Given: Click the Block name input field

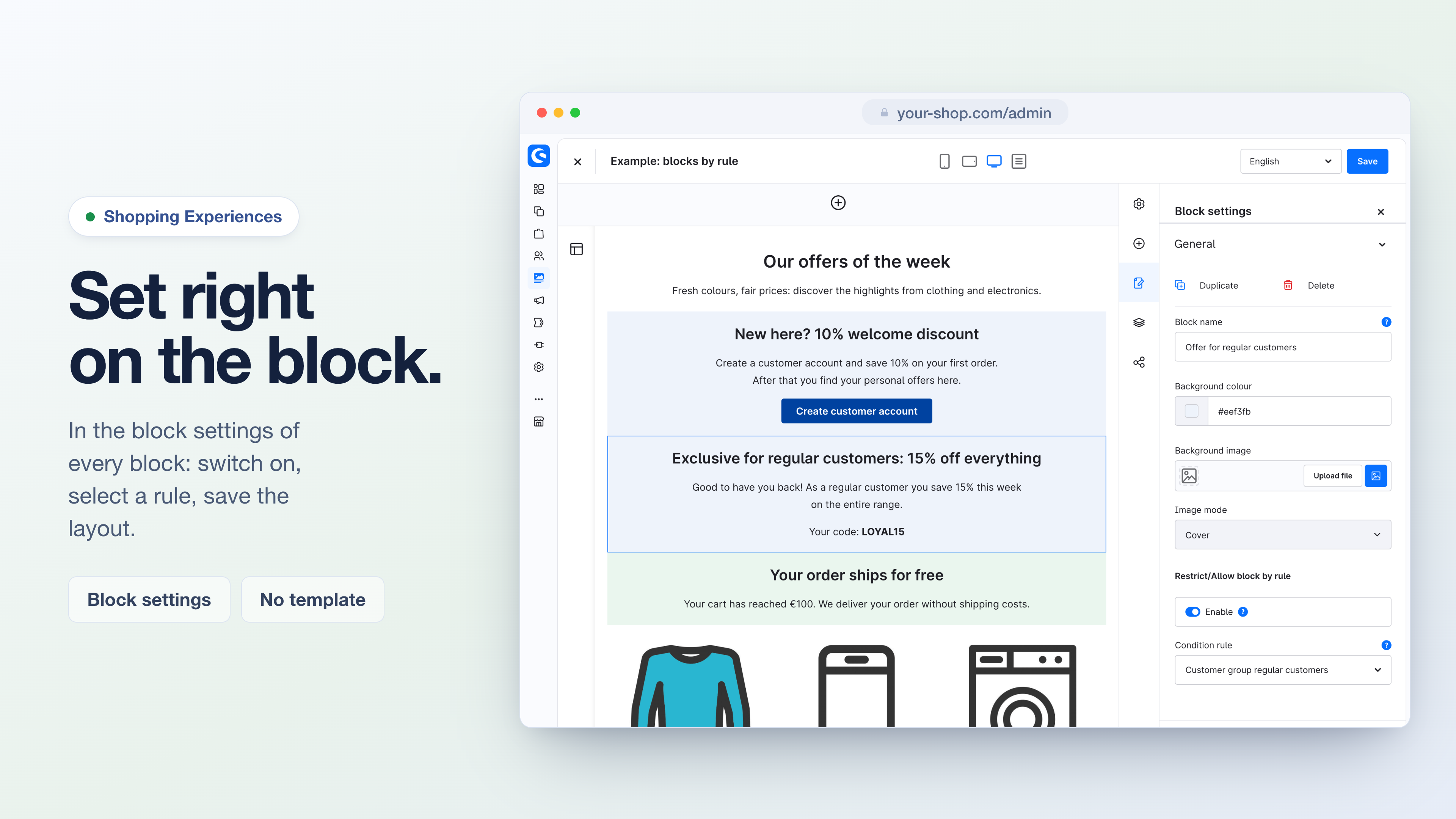Looking at the screenshot, I should pyautogui.click(x=1282, y=347).
